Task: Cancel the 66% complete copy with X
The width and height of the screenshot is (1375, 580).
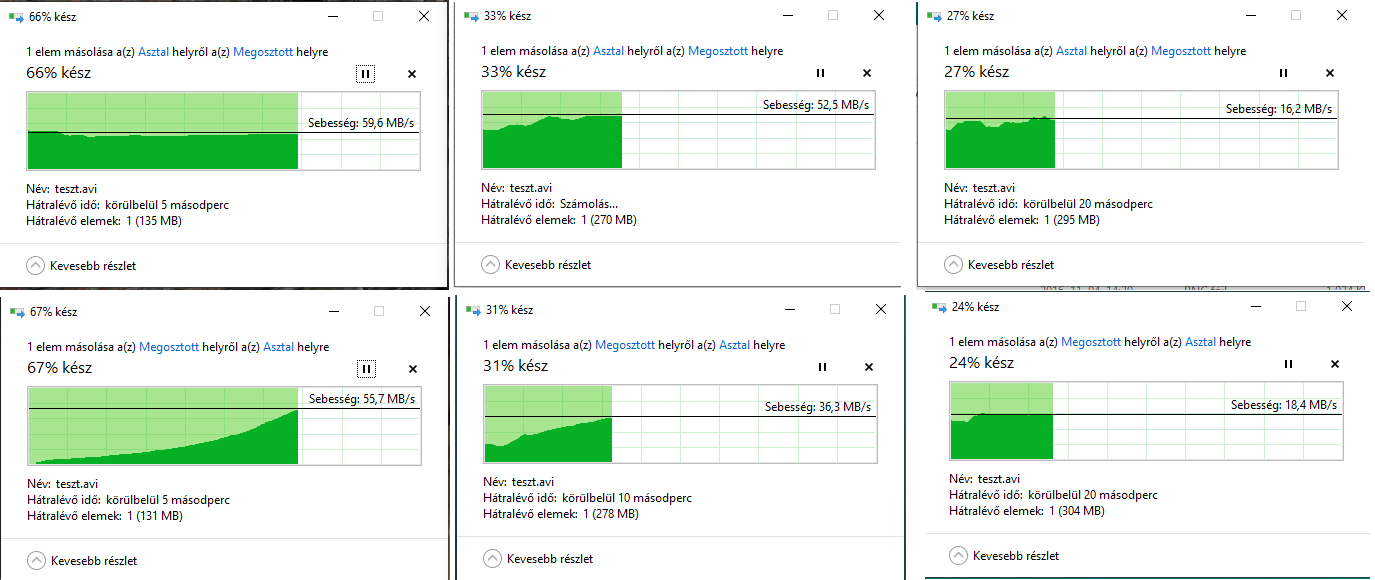Action: click(x=412, y=73)
